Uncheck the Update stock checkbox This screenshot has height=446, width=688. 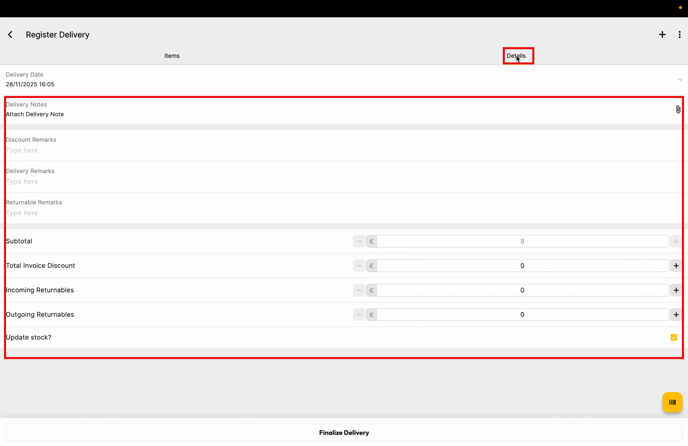click(674, 338)
